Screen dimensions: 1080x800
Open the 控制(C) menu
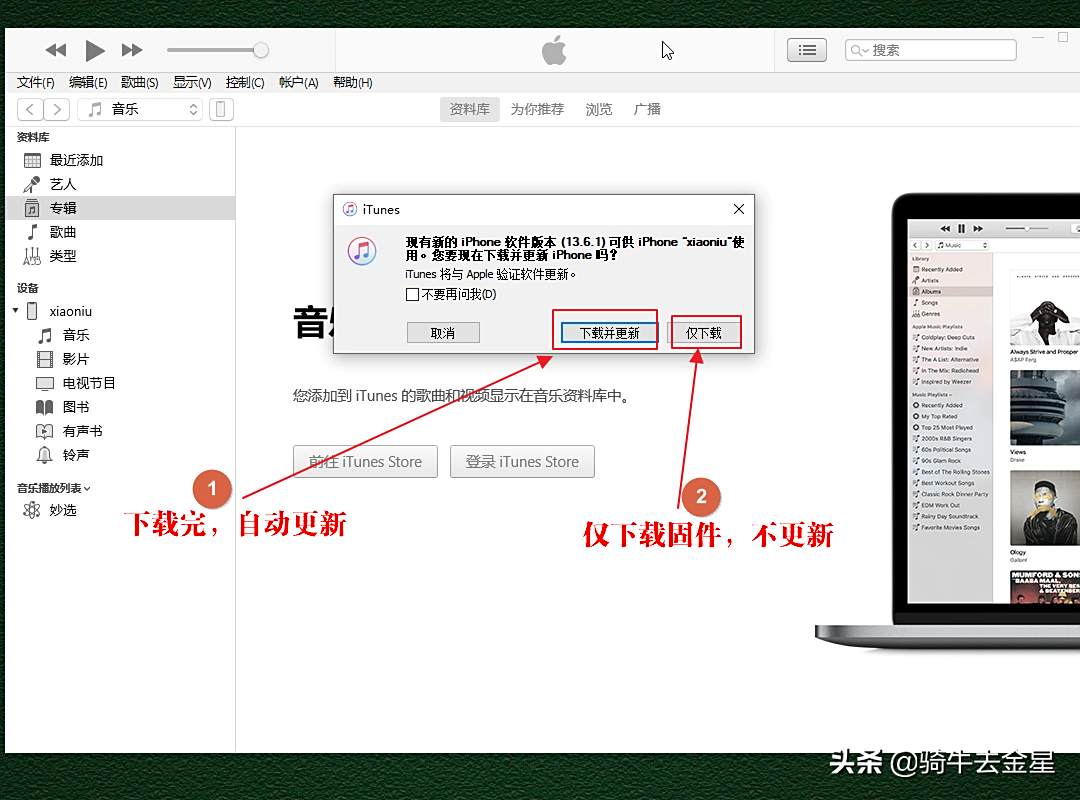point(245,83)
